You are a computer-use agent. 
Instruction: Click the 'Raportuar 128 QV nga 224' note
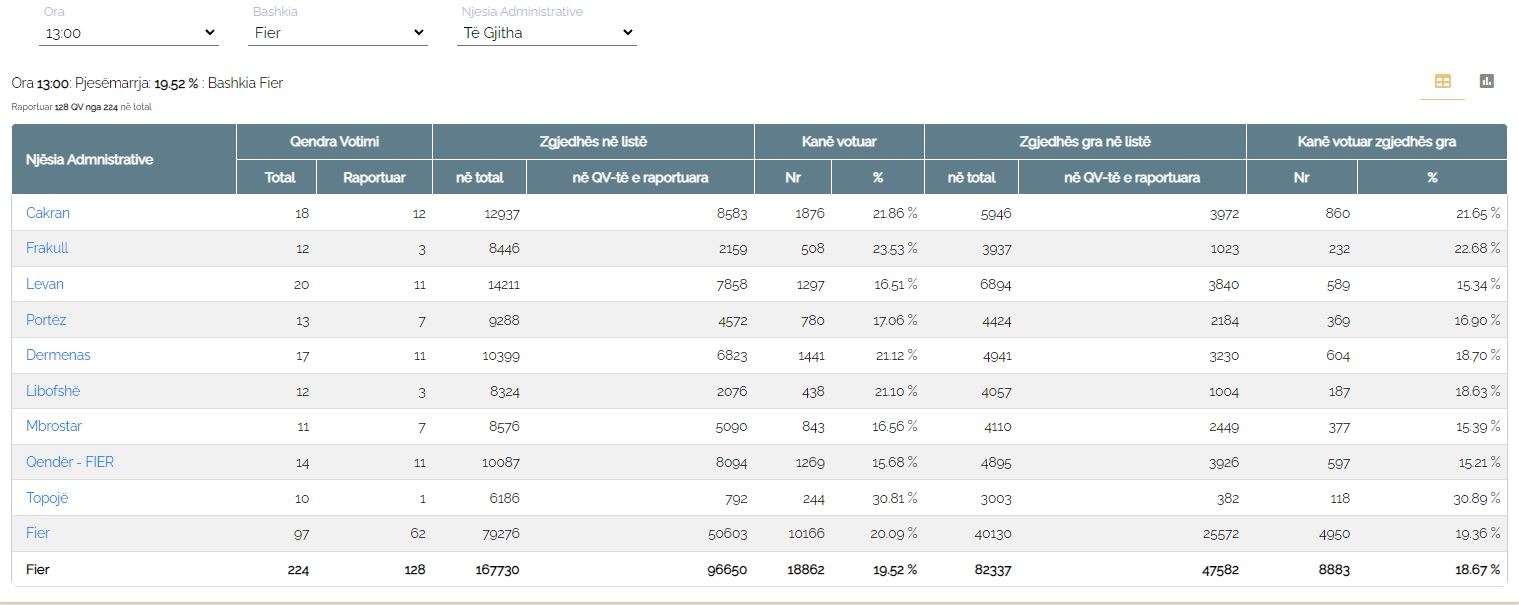(x=82, y=106)
